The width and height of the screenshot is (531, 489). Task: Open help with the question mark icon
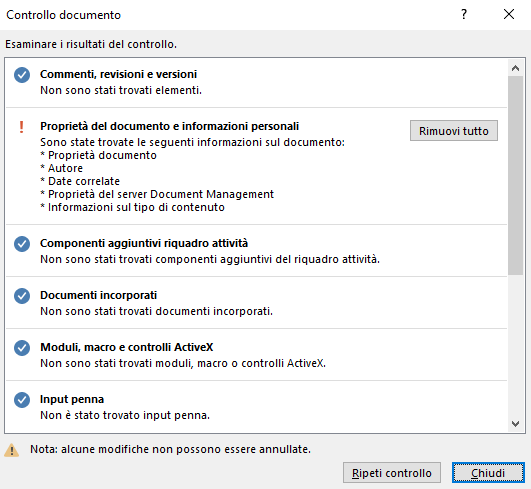coord(464,14)
